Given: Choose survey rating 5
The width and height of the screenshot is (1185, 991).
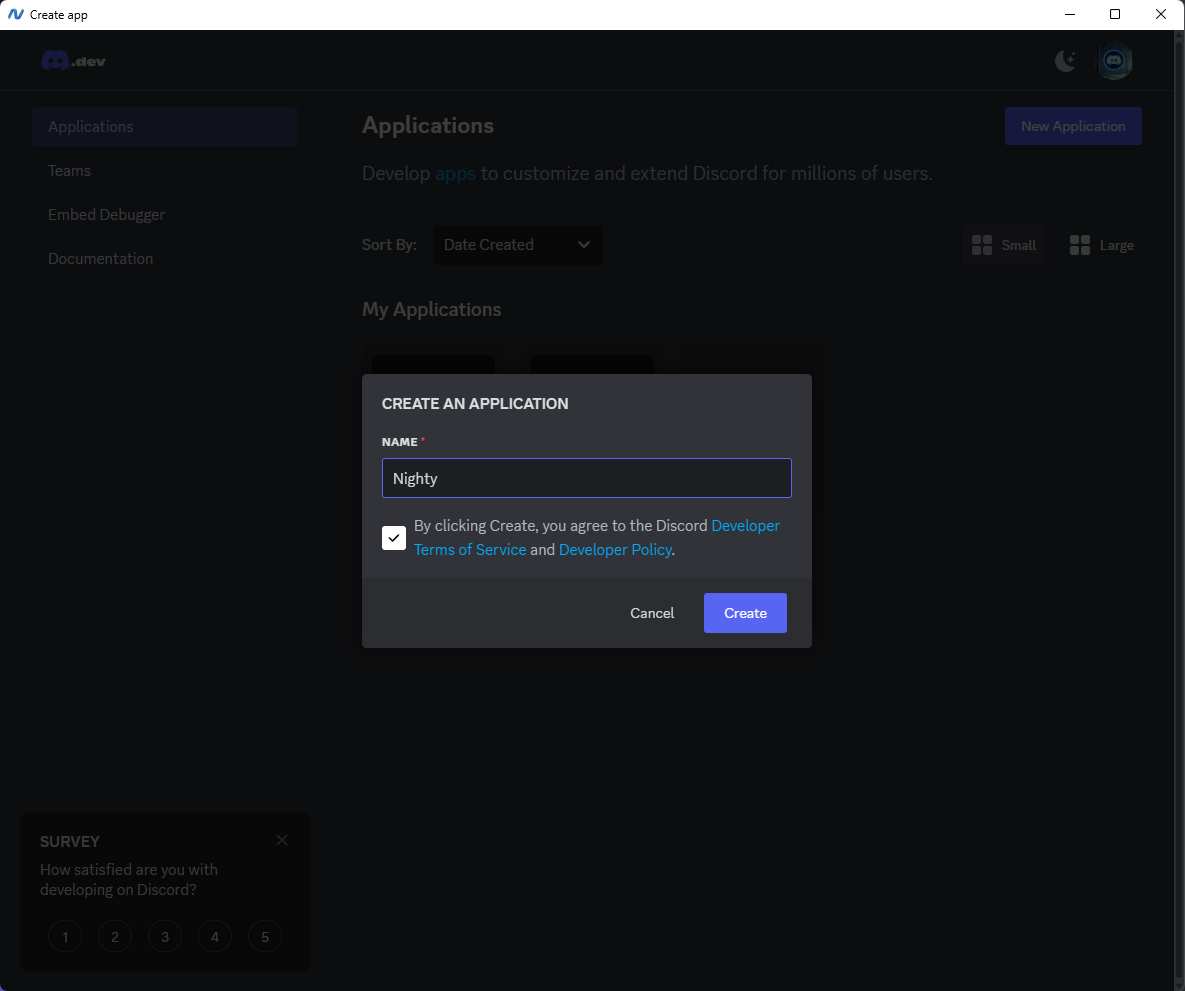Looking at the screenshot, I should (265, 937).
